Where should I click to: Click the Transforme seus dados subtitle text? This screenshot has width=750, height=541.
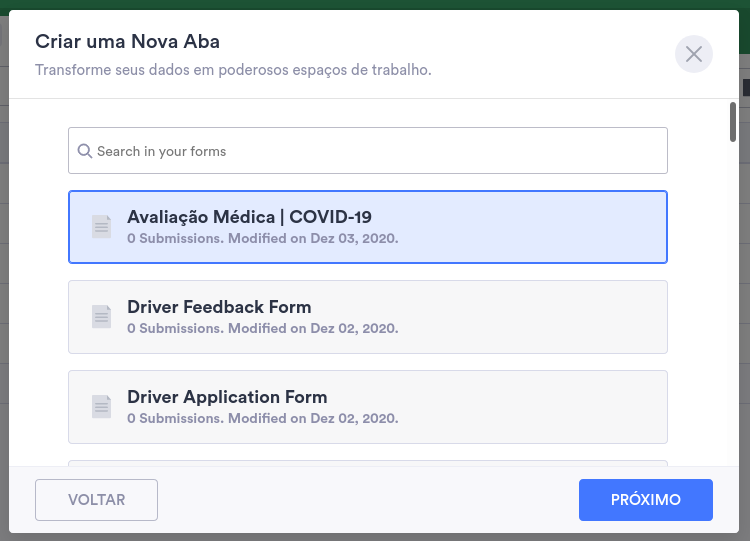[x=233, y=71]
